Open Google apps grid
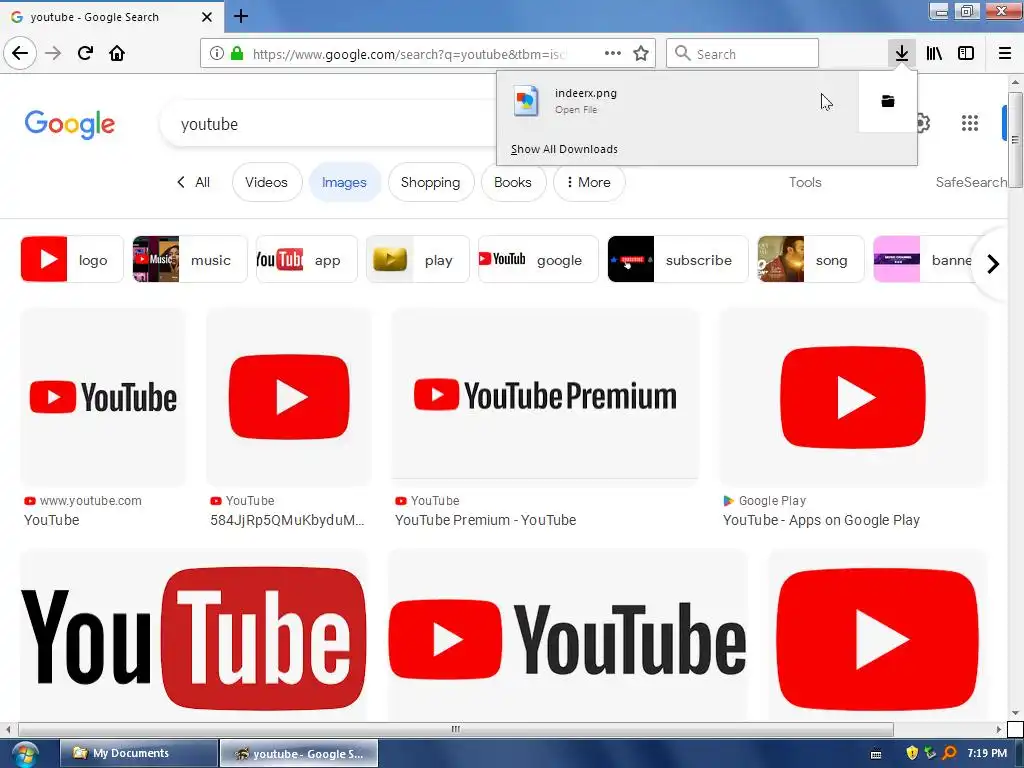Screen dimensions: 1024x768 (970, 123)
